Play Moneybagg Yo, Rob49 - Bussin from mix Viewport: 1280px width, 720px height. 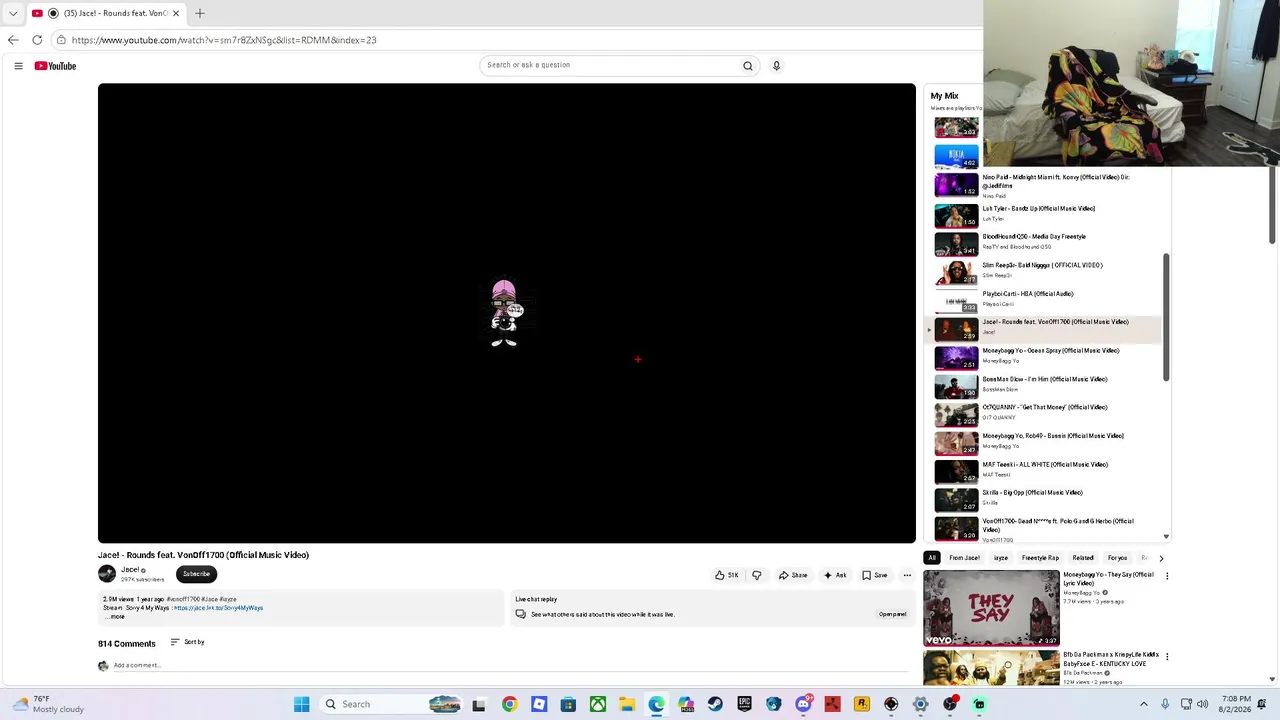1046,442
